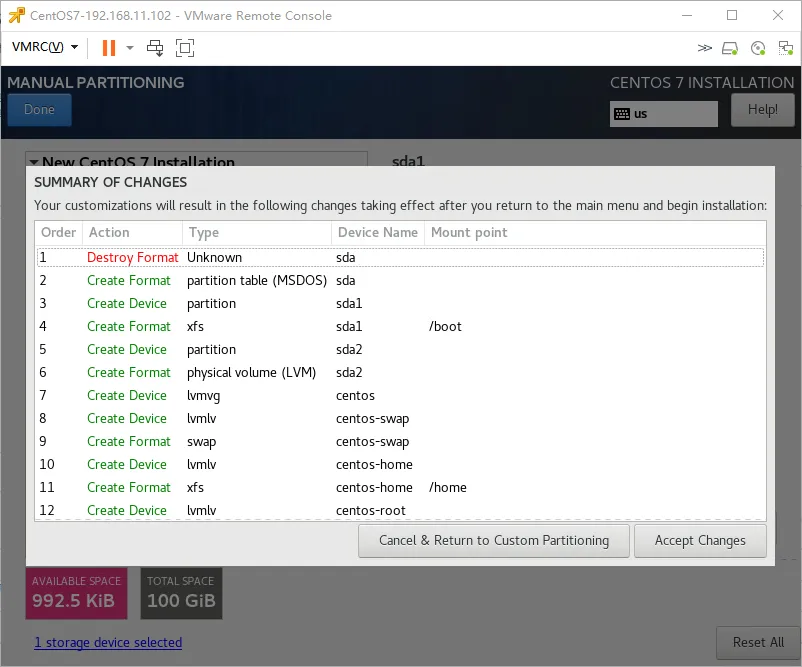The image size is (802, 667).
Task: Select row 8 lvmlv centos-swap
Action: [x=400, y=418]
